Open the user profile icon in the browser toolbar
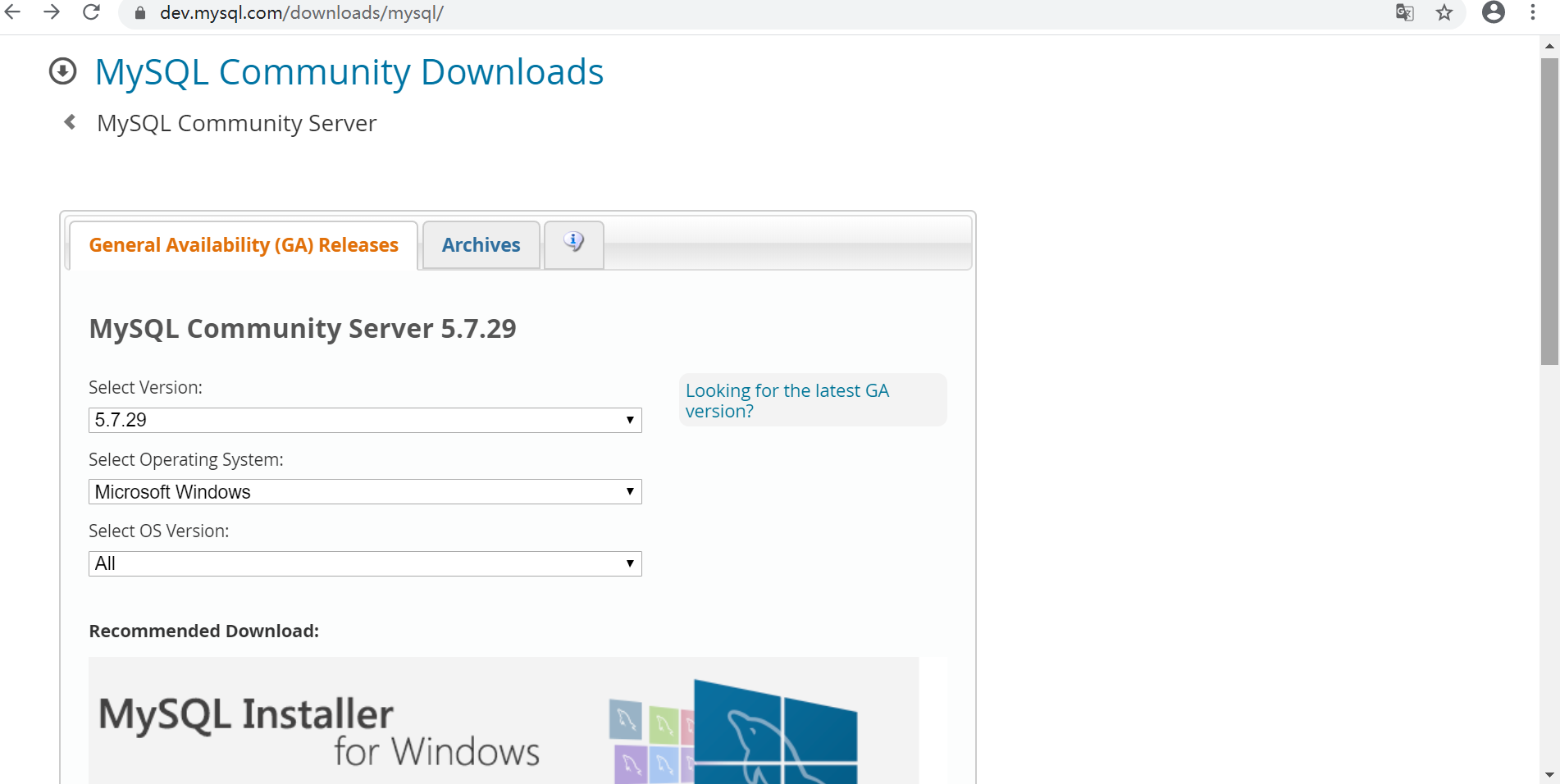 1494,12
